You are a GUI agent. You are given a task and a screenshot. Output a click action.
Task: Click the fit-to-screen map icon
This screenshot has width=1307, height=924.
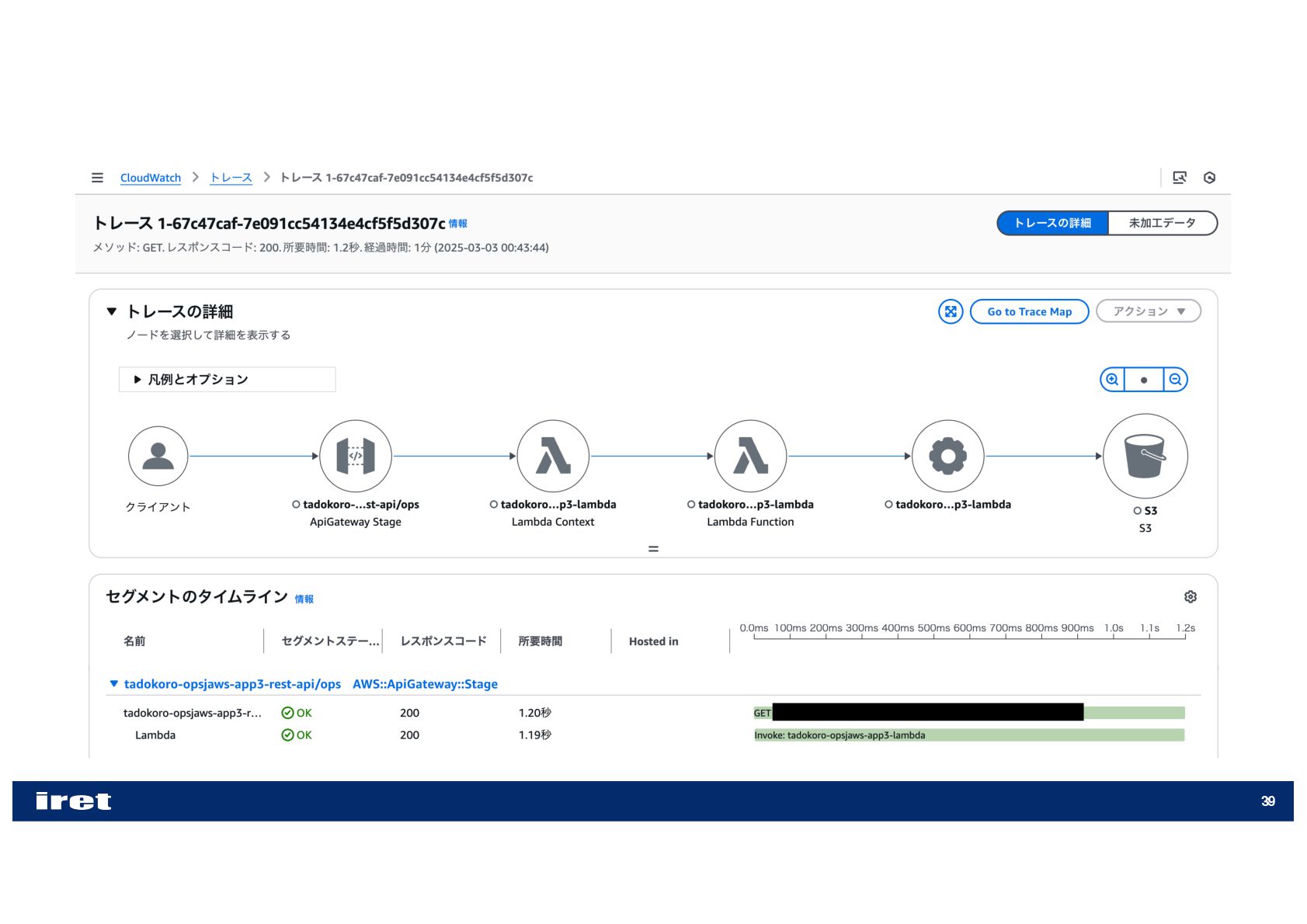point(951,311)
